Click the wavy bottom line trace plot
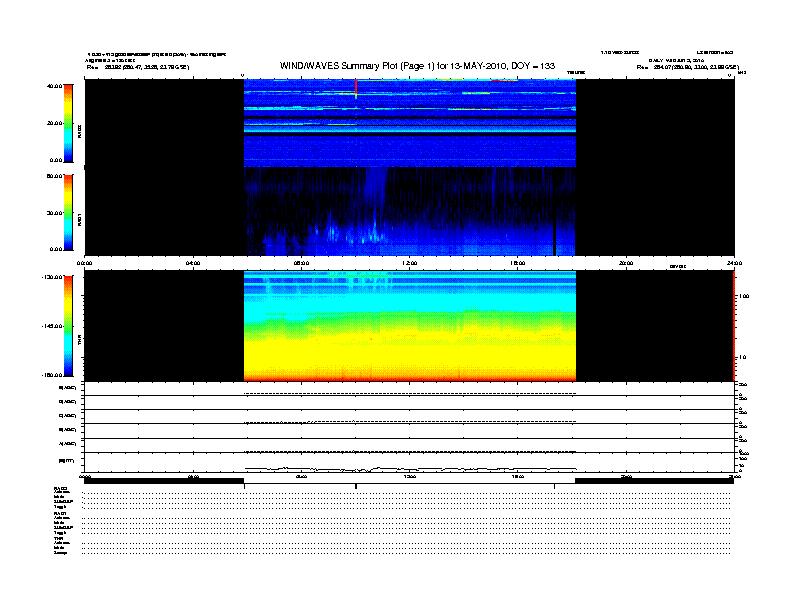792x612 pixels. pos(410,469)
